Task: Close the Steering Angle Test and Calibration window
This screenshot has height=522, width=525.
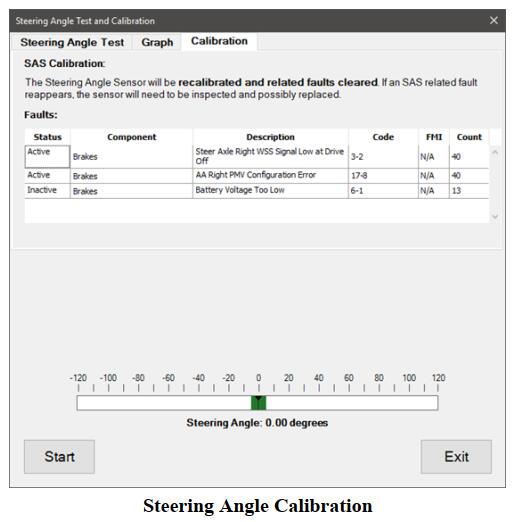Action: 494,20
